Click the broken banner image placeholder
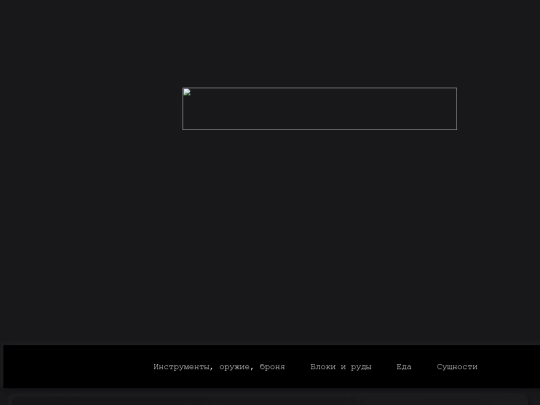This screenshot has width=540, height=405. tap(320, 108)
